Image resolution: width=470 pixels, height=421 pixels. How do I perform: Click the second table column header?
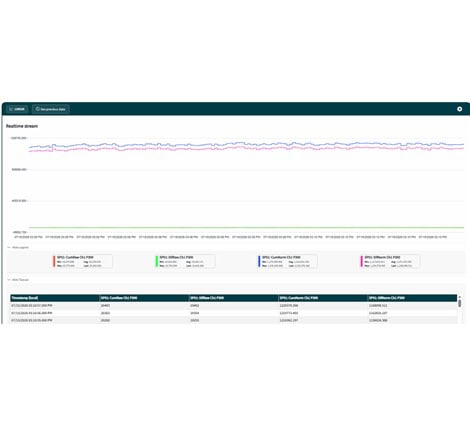(x=144, y=298)
